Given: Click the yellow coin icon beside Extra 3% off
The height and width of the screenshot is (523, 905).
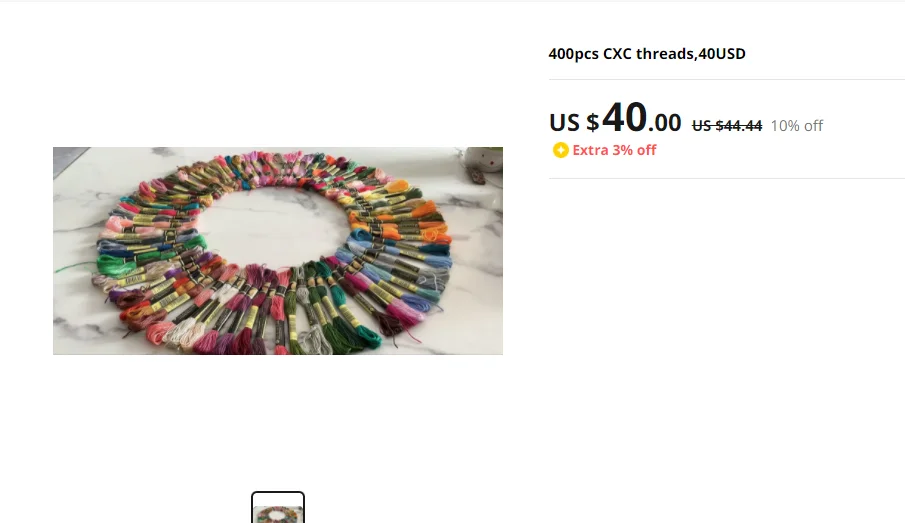Looking at the screenshot, I should click(x=560, y=150).
